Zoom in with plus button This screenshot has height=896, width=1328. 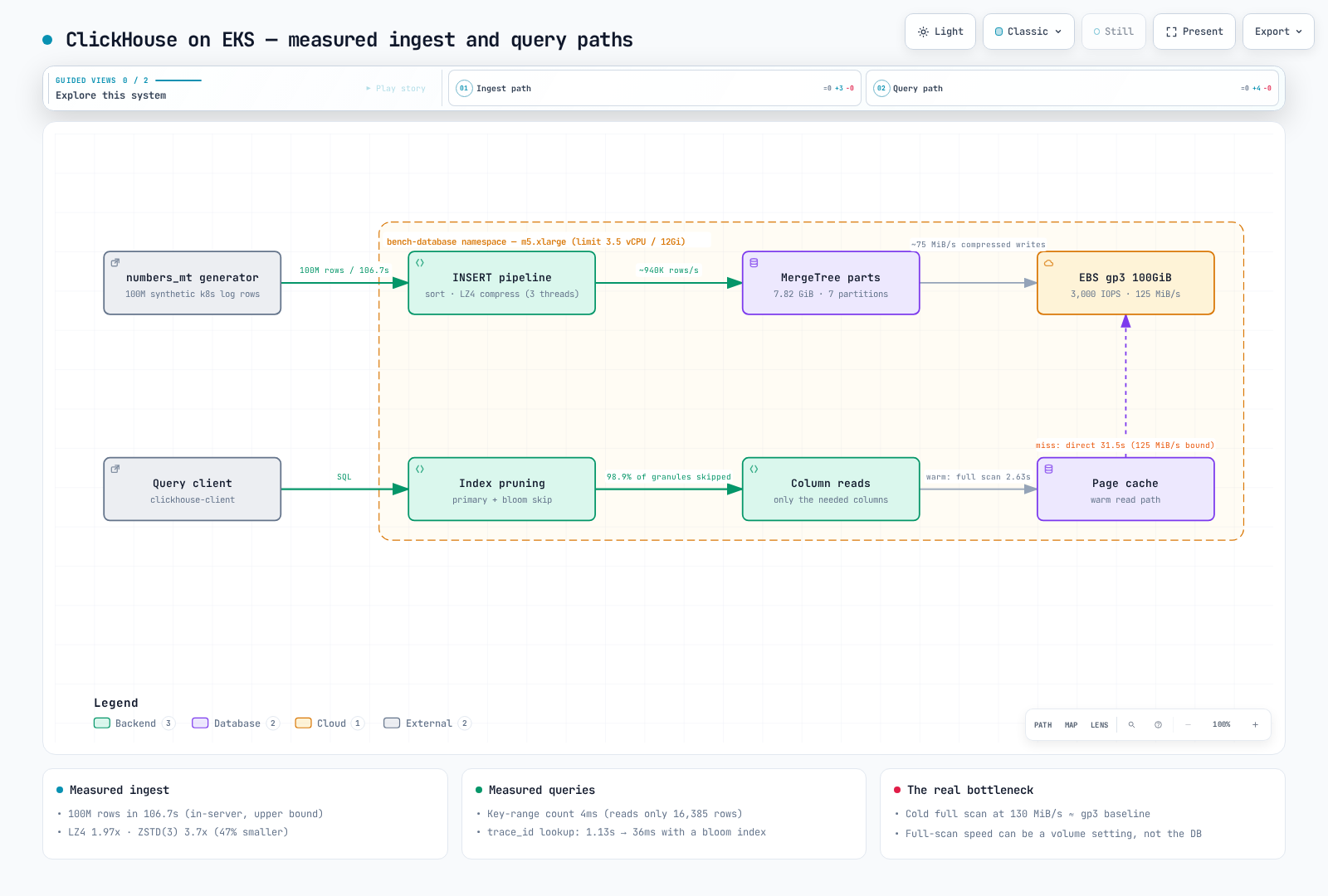point(1255,725)
